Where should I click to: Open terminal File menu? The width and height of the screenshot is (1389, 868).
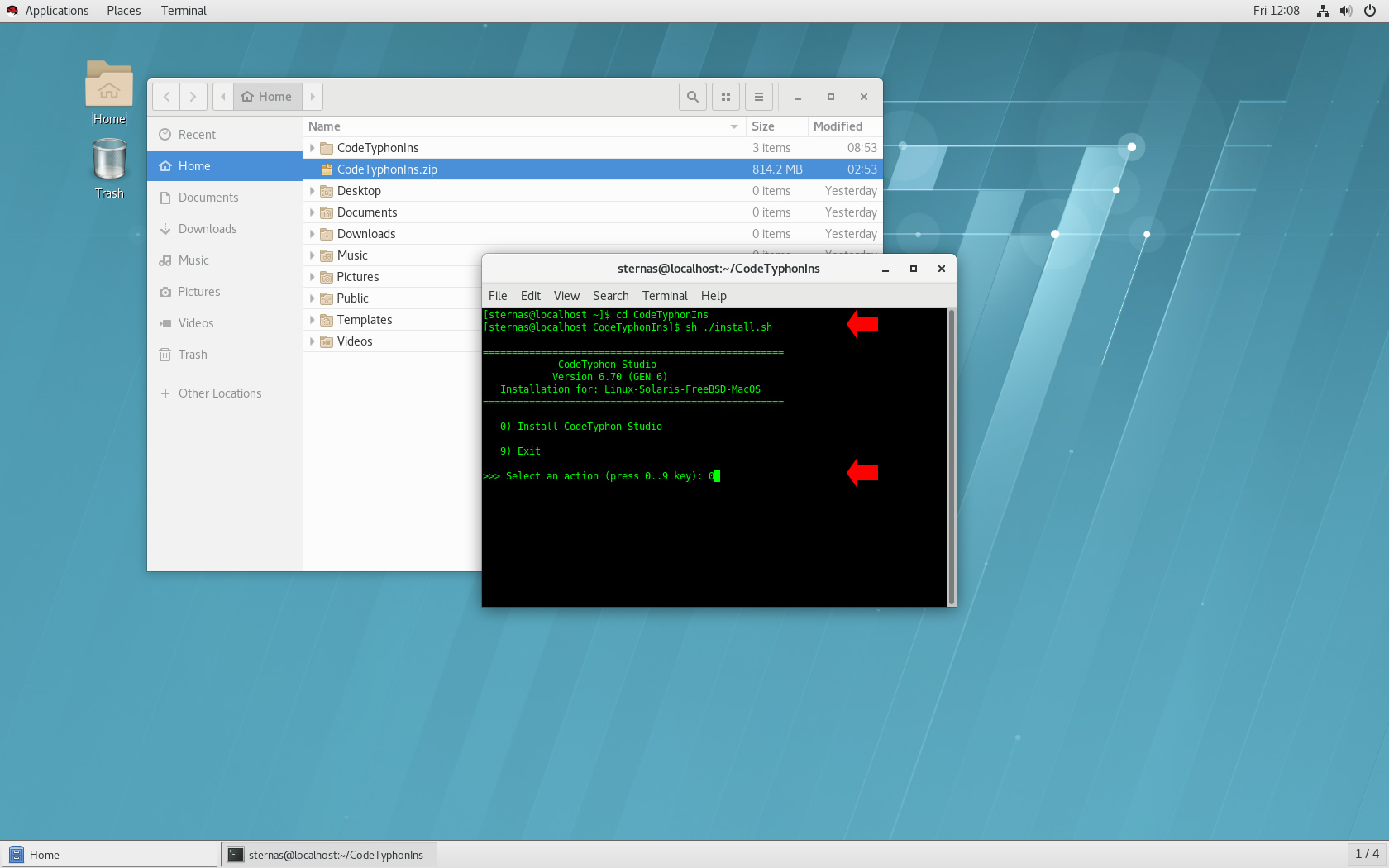tap(498, 296)
